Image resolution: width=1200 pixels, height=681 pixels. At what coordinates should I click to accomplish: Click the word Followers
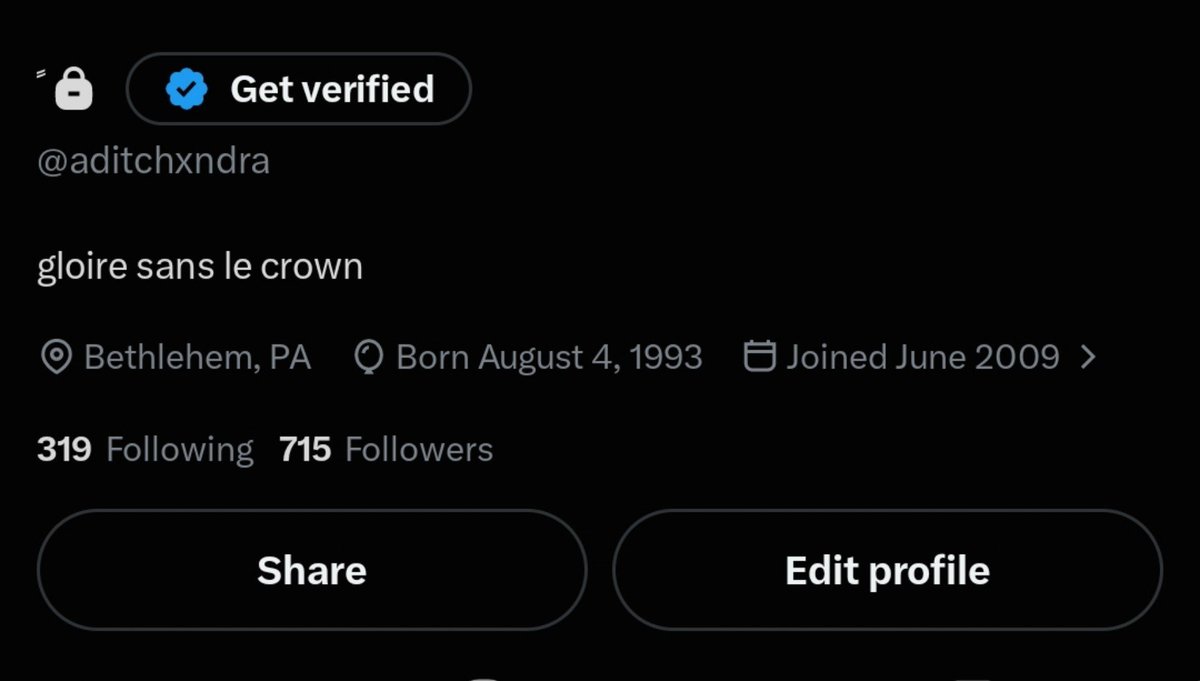pos(419,449)
